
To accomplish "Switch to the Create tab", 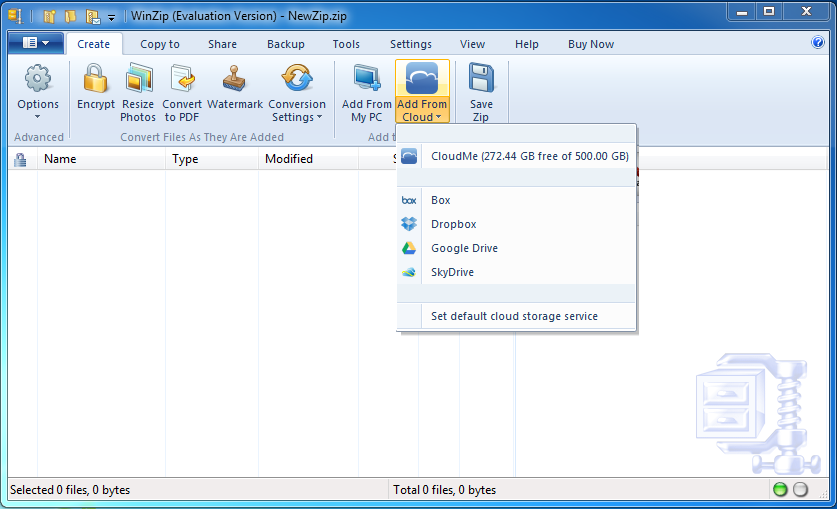I will [93, 44].
